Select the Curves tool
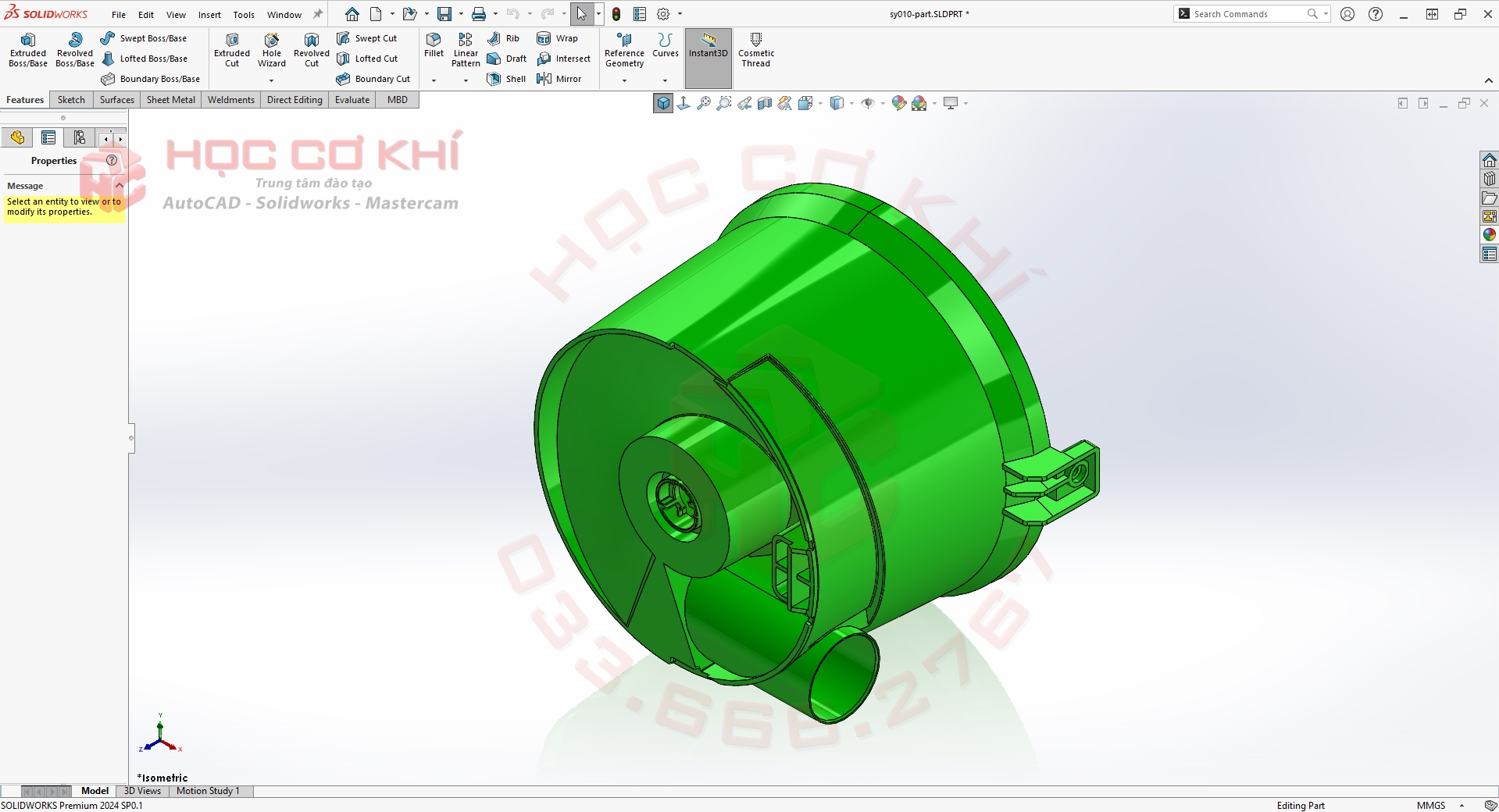 [665, 45]
